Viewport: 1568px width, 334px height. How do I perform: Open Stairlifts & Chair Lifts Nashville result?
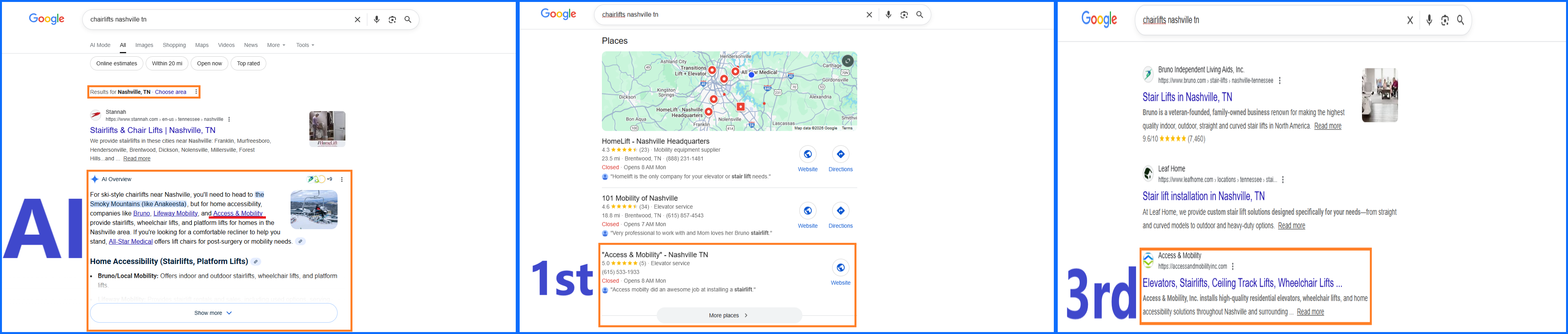point(153,130)
